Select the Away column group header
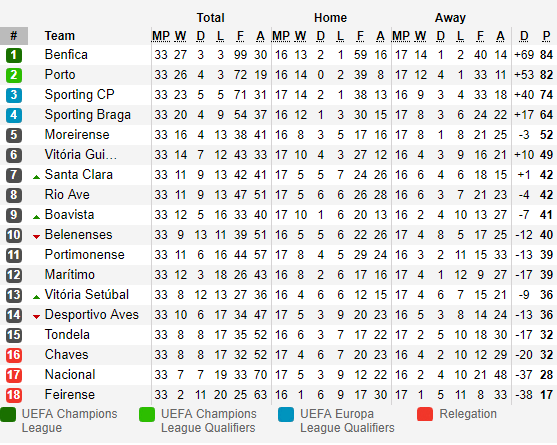The width and height of the screenshot is (557, 445). 450,18
